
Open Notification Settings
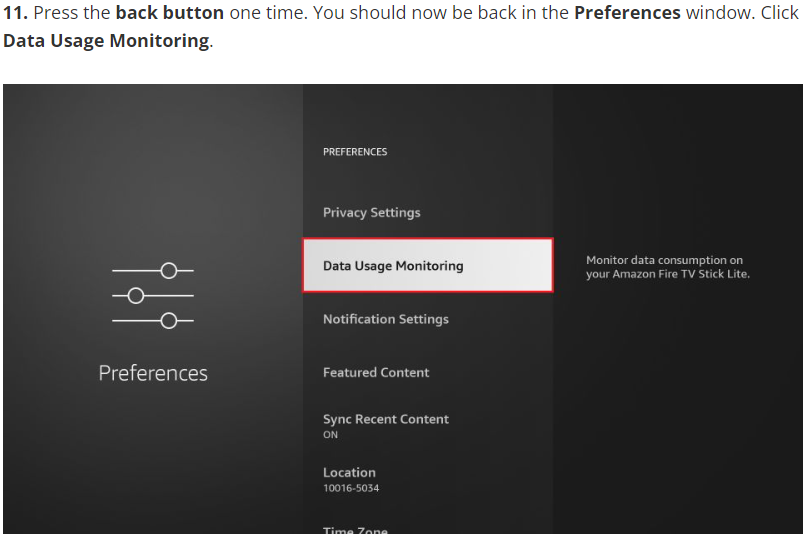tap(385, 320)
